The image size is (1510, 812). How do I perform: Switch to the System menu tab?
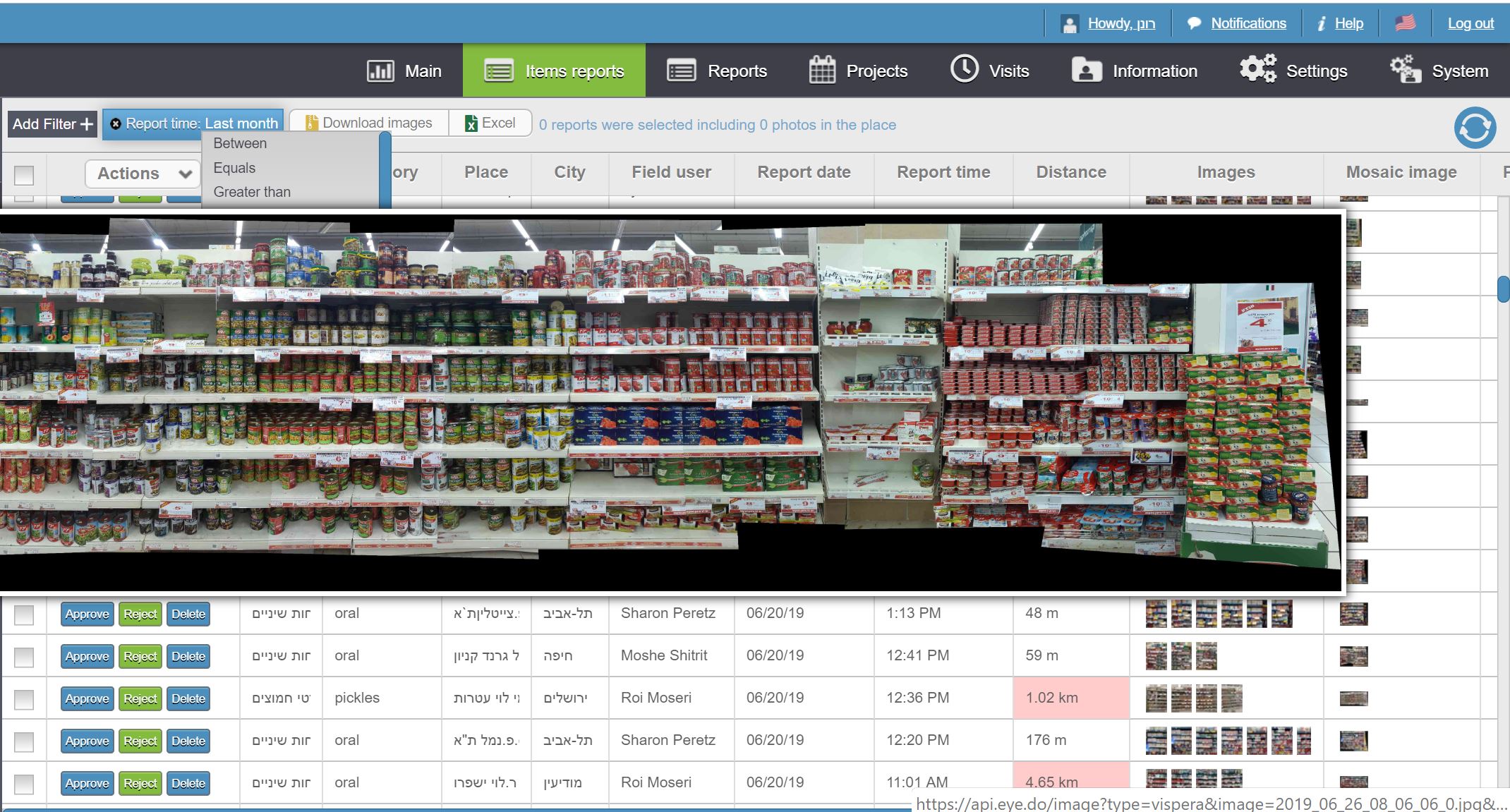pyautogui.click(x=1439, y=71)
